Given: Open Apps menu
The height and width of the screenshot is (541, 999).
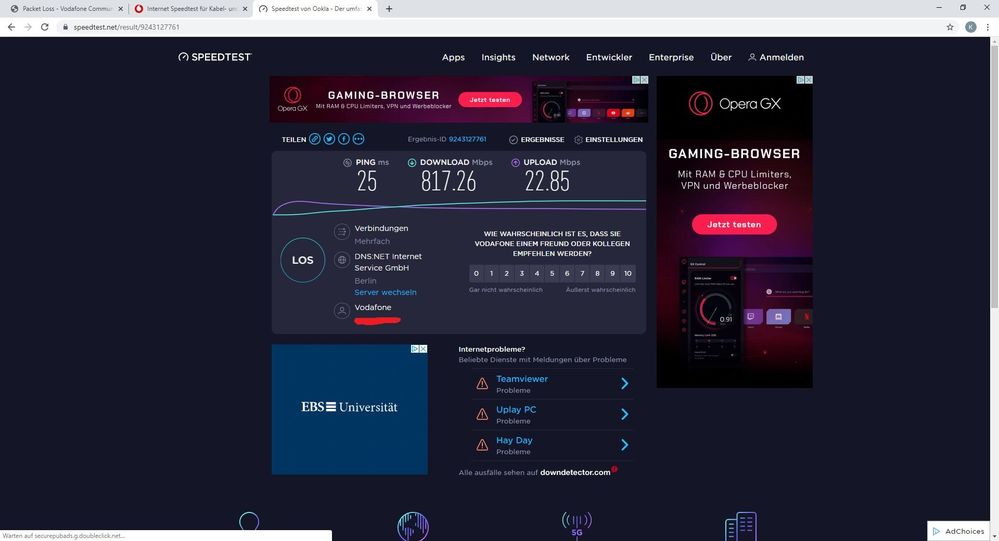Looking at the screenshot, I should click(453, 57).
